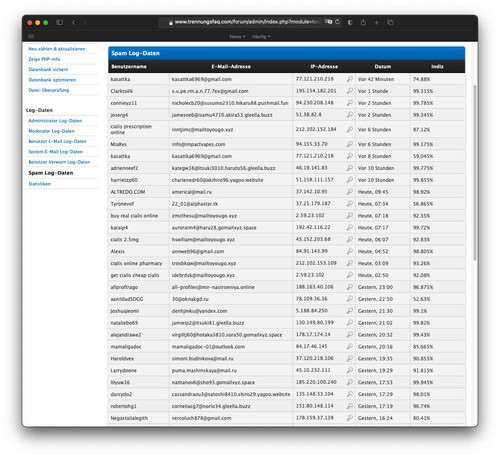Open System E-Mail Log-Daten
The height and width of the screenshot is (456, 500).
pyautogui.click(x=55, y=152)
